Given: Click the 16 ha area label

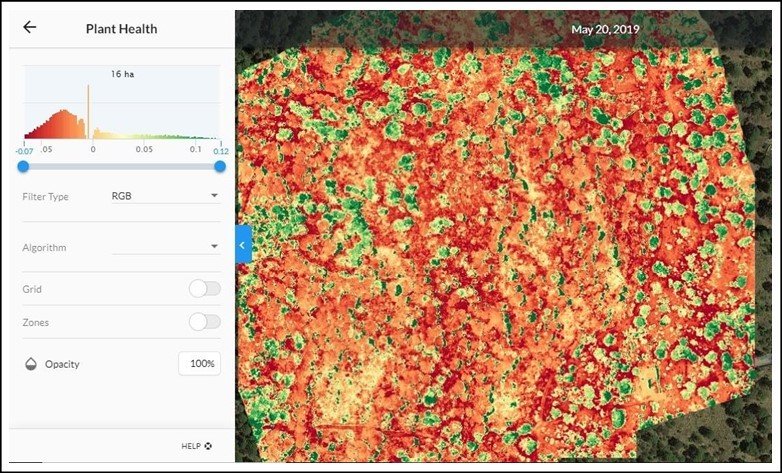Looking at the screenshot, I should pos(122,73).
